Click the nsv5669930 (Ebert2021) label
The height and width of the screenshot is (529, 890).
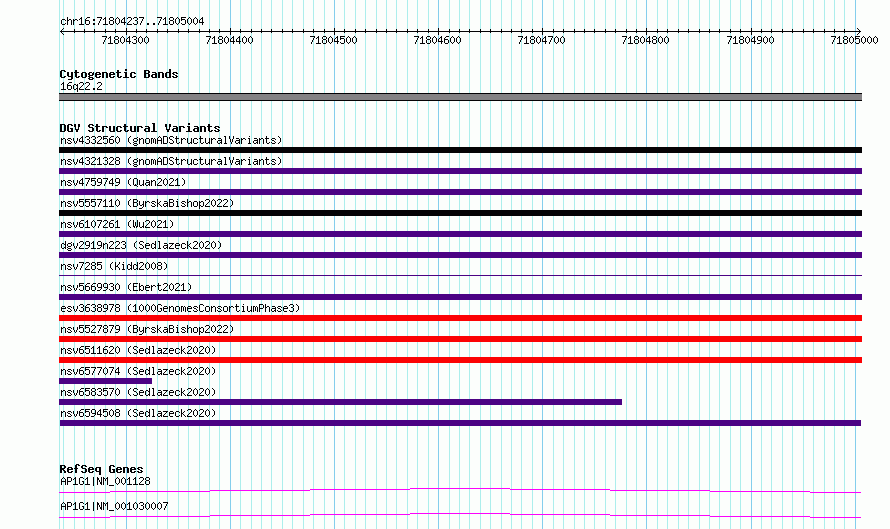tap(126, 287)
